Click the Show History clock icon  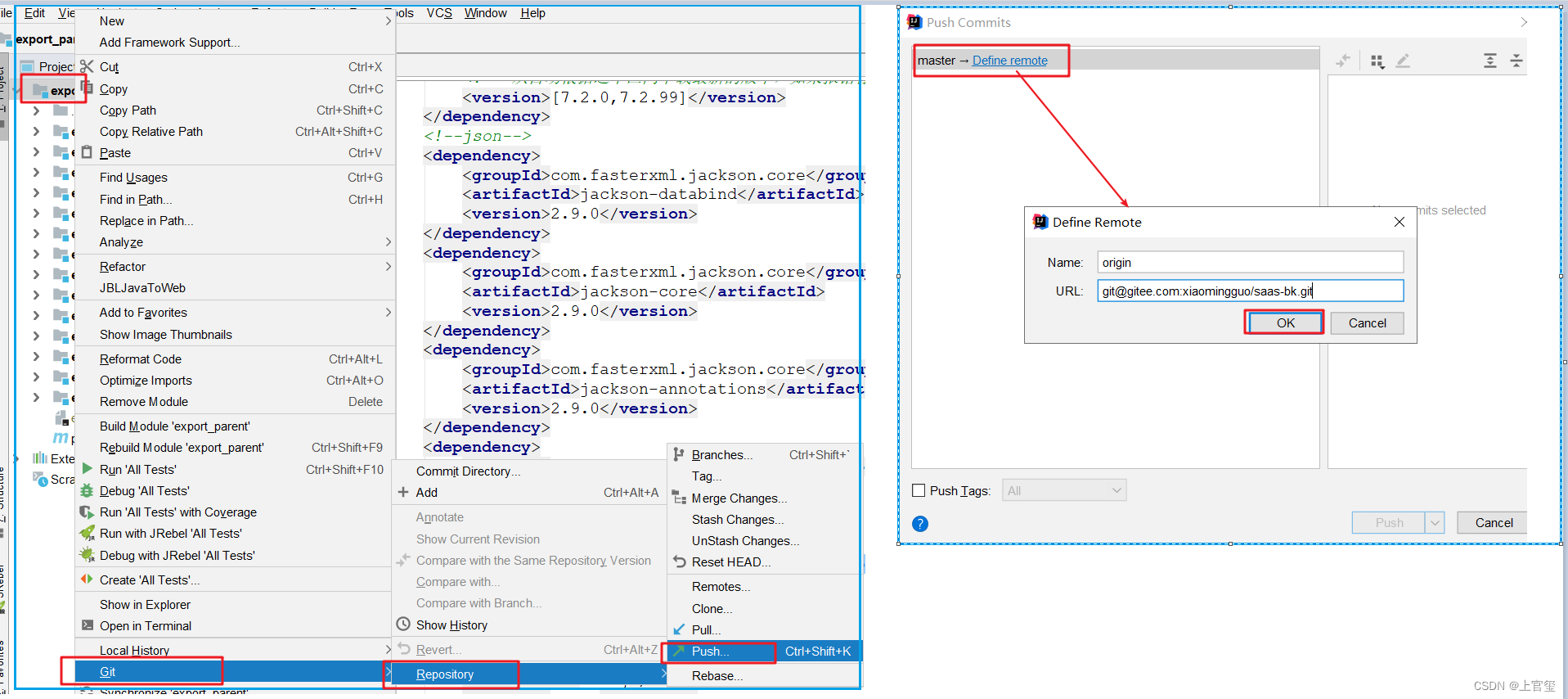click(403, 625)
